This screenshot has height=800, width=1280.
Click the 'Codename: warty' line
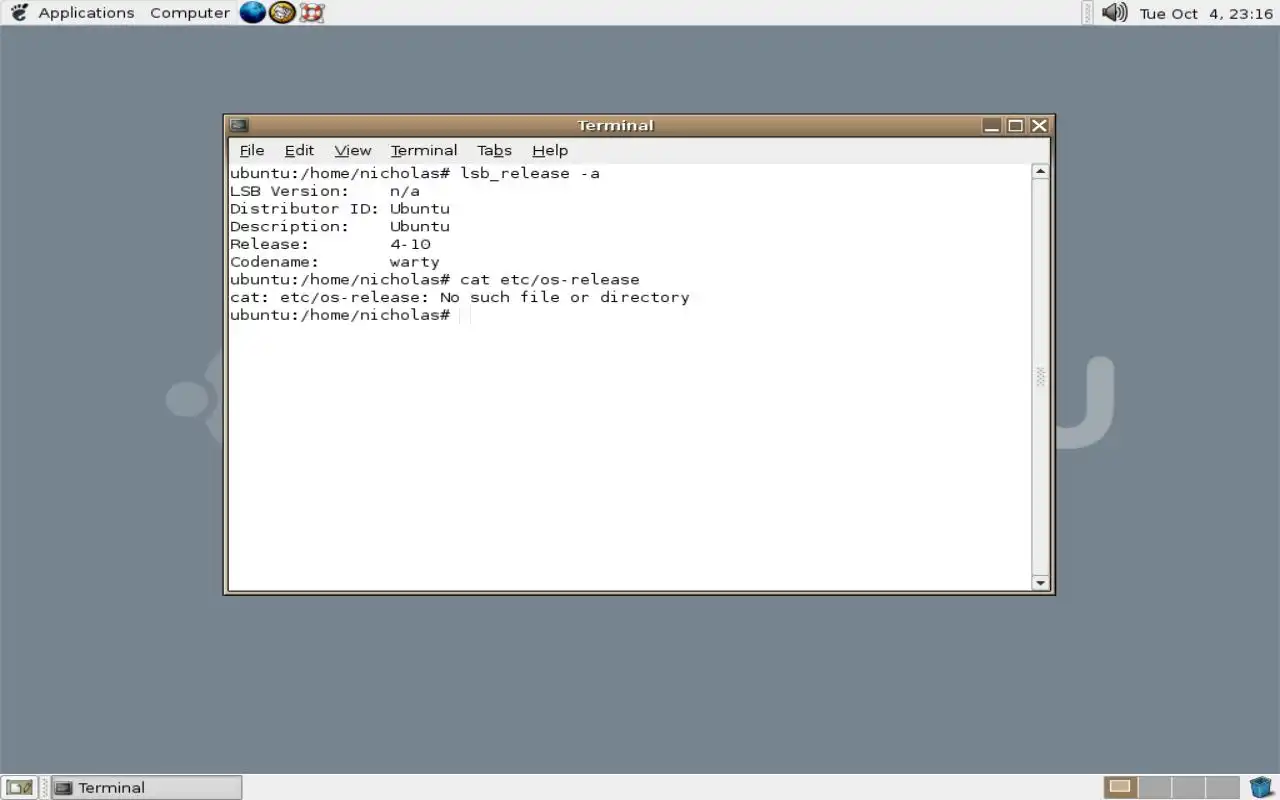coord(335,262)
